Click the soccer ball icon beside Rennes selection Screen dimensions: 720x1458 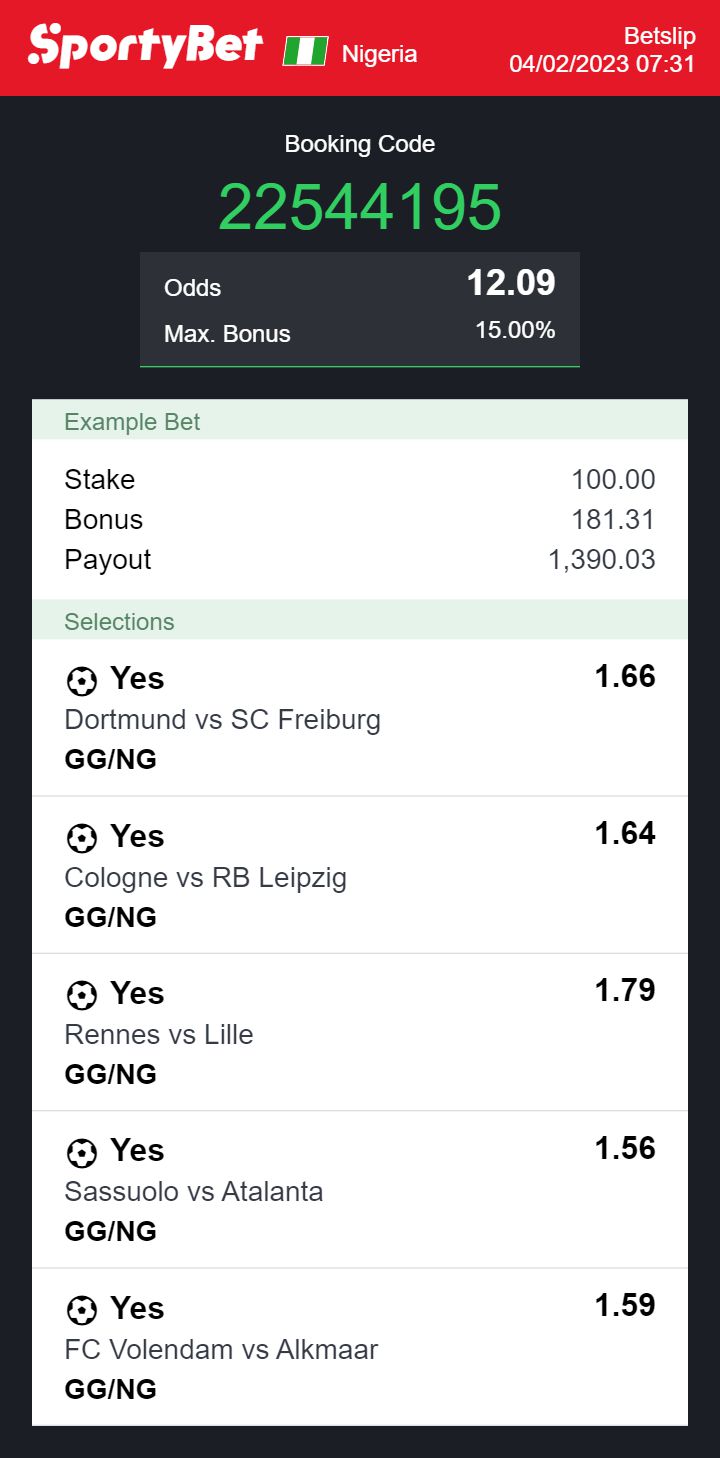pos(81,995)
